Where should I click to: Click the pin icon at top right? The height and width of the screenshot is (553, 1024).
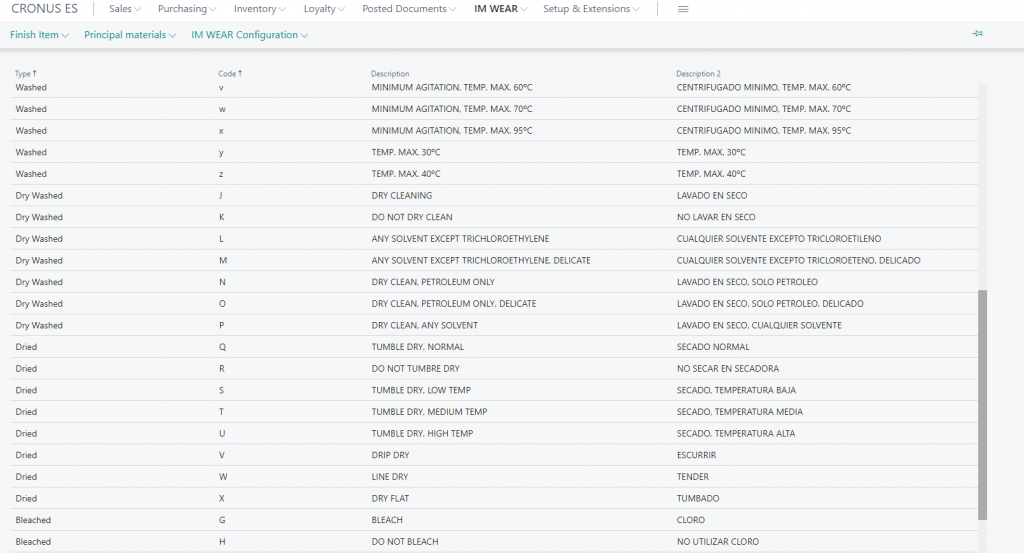point(977,34)
